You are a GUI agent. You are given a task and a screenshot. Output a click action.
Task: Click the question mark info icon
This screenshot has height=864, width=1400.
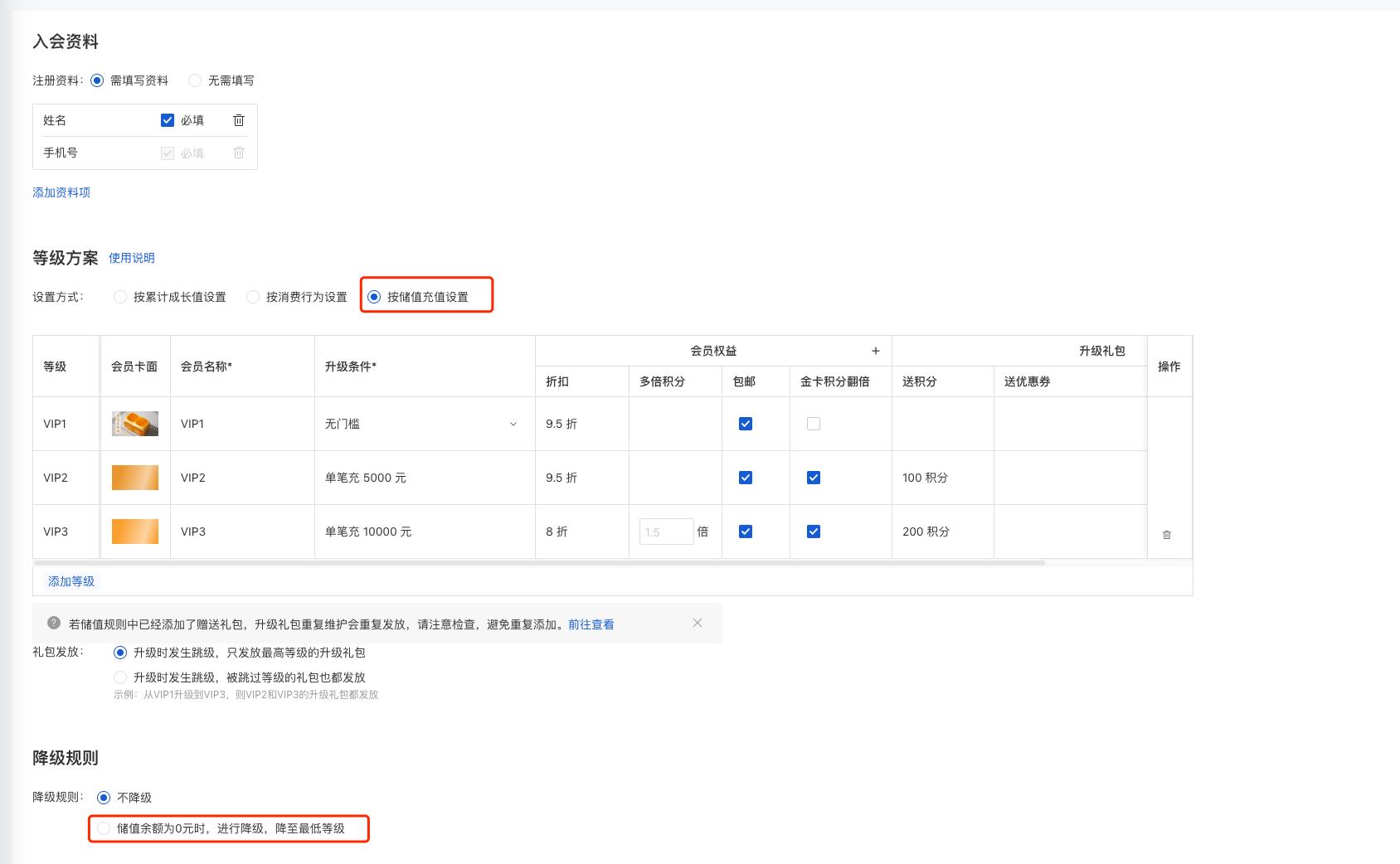tap(54, 623)
